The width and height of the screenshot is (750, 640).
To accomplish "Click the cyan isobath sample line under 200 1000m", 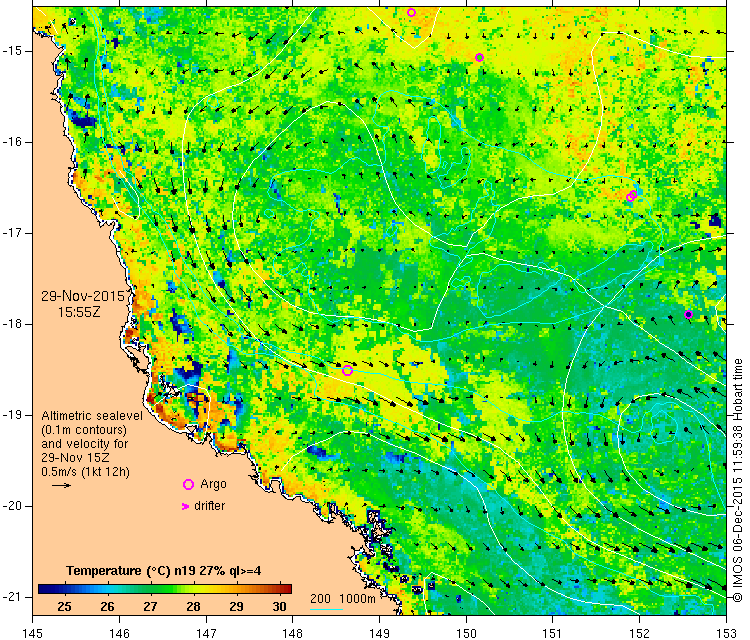I will pos(326,609).
